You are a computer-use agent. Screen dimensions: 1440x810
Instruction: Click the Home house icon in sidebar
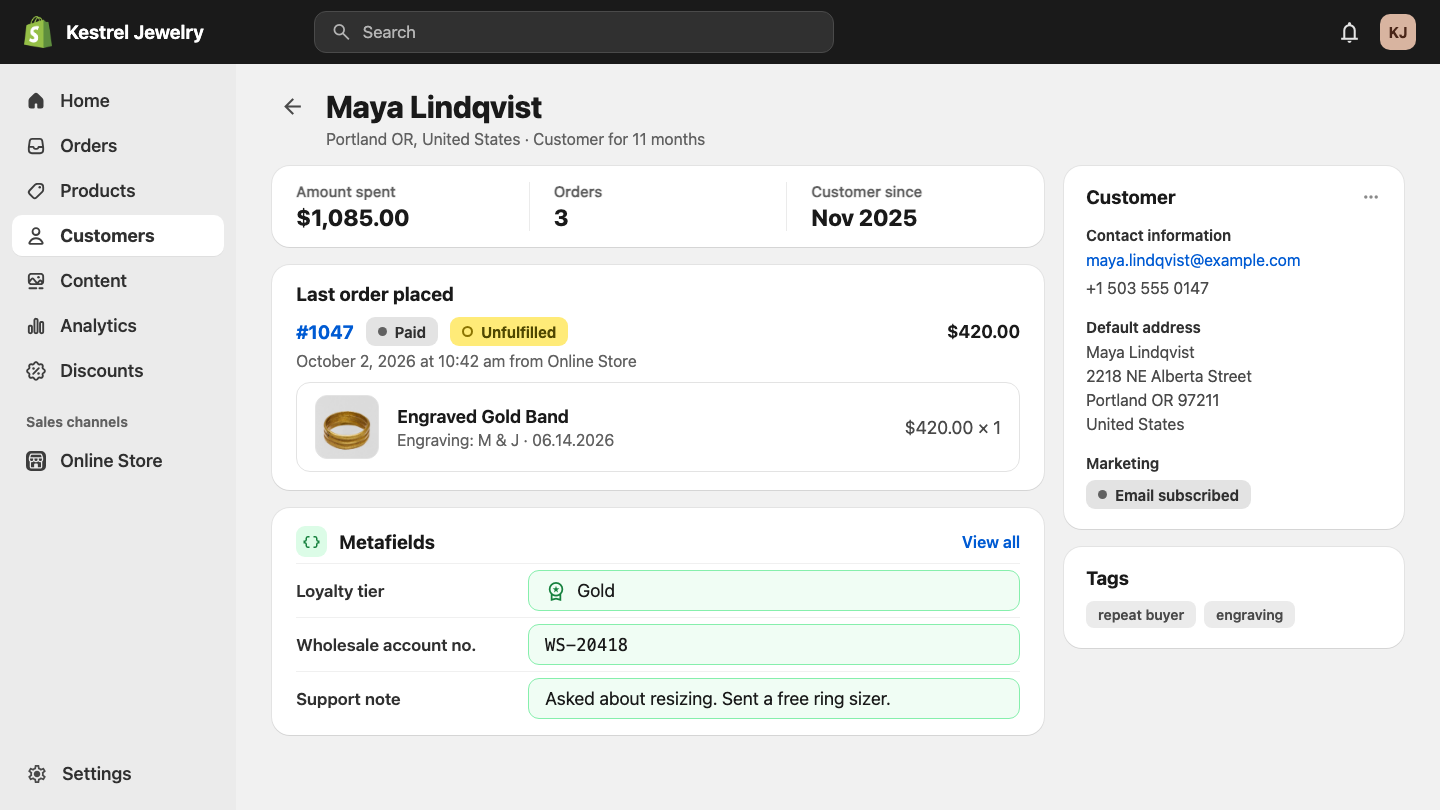click(36, 101)
